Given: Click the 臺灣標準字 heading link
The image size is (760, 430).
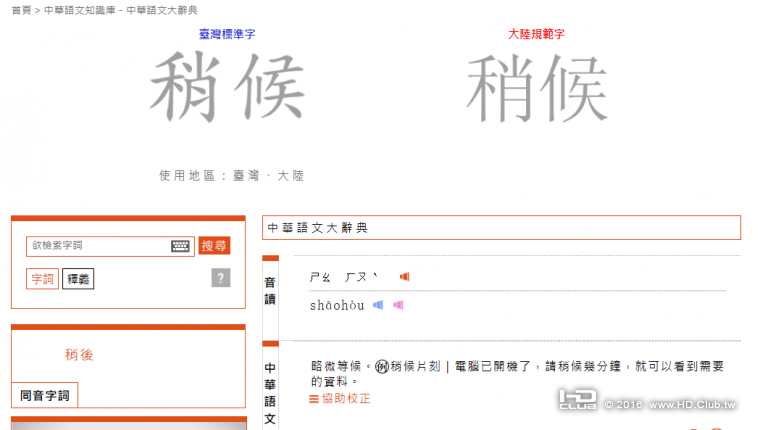Looking at the screenshot, I should click(x=227, y=34).
